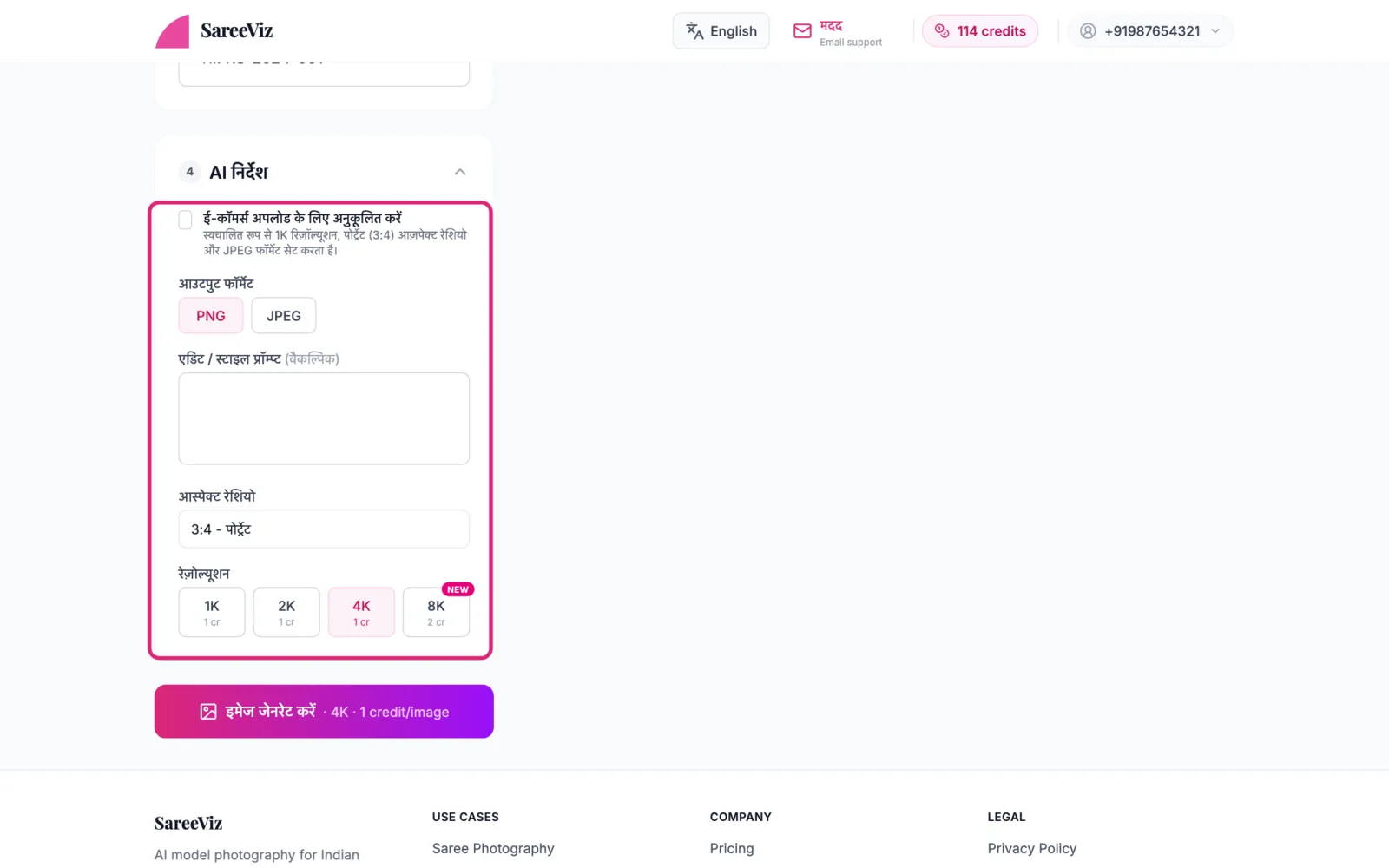Image resolution: width=1389 pixels, height=868 pixels.
Task: Choose 2K resolution option
Action: point(286,612)
